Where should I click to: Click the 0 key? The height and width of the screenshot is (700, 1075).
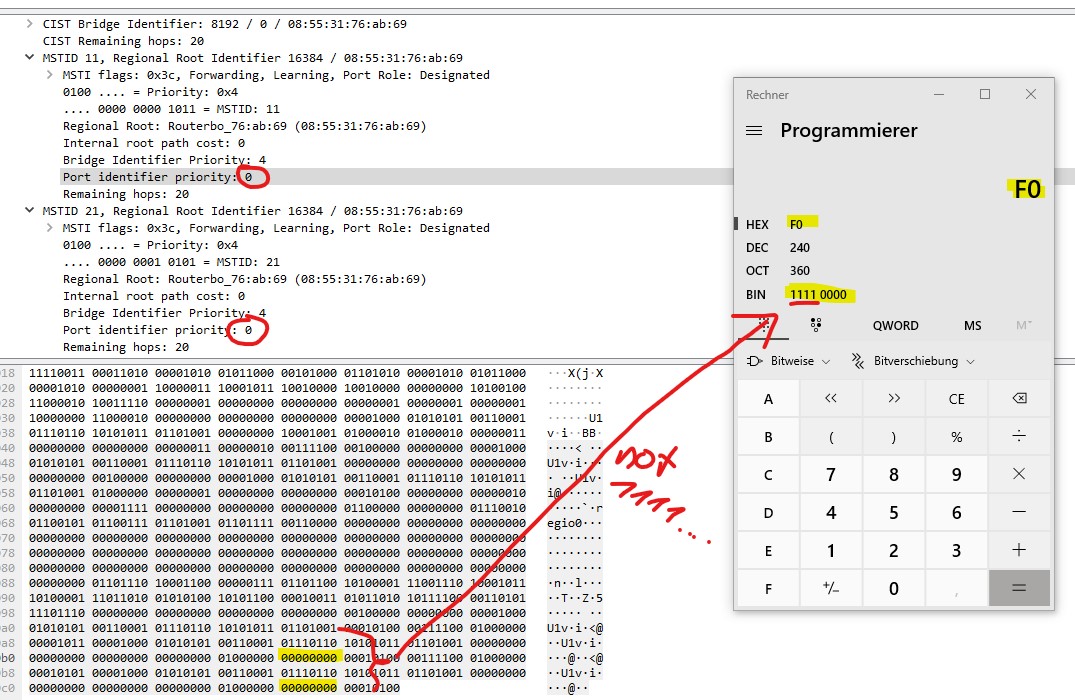pyautogui.click(x=894, y=588)
